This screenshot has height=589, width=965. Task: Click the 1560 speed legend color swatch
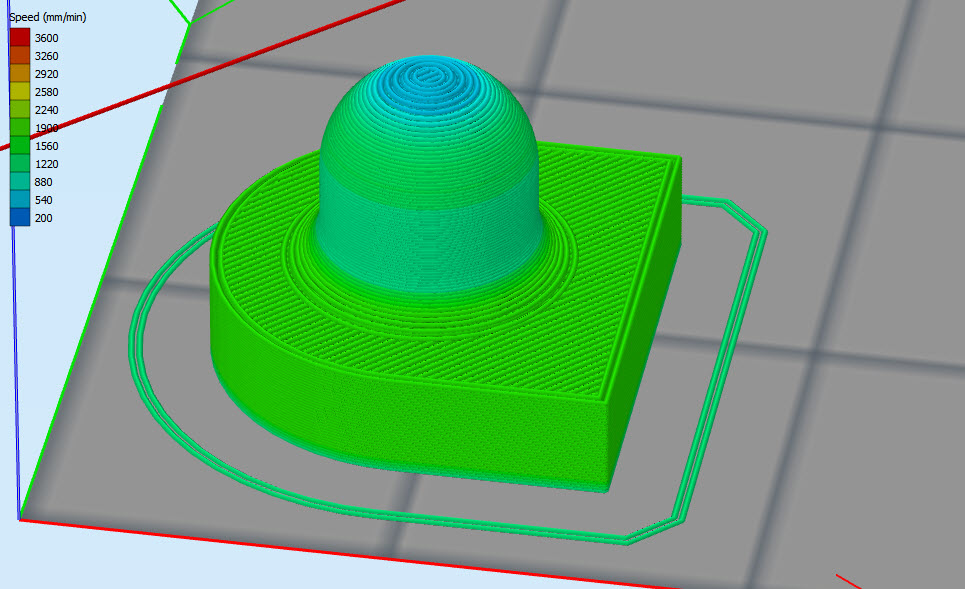(x=20, y=146)
